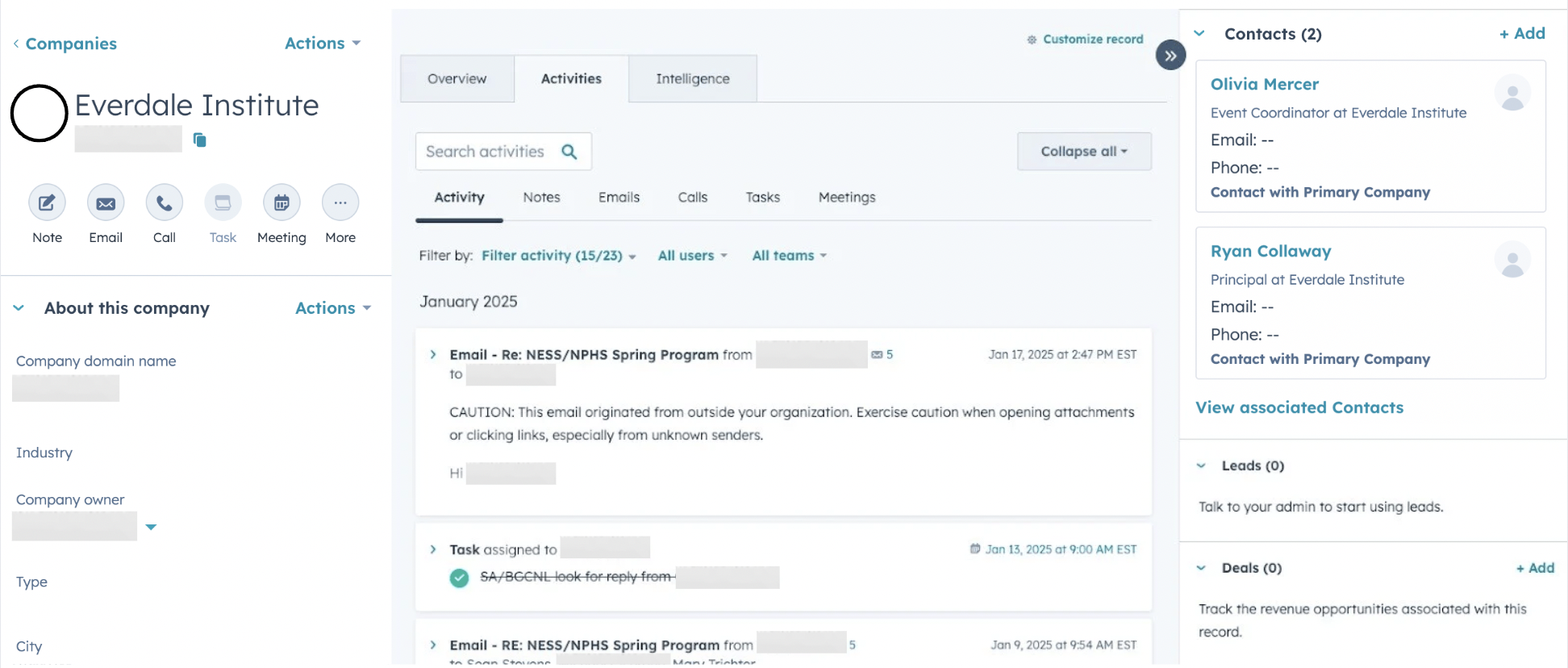Click the Email envelope icon
The width and height of the screenshot is (1568, 668).
click(106, 202)
